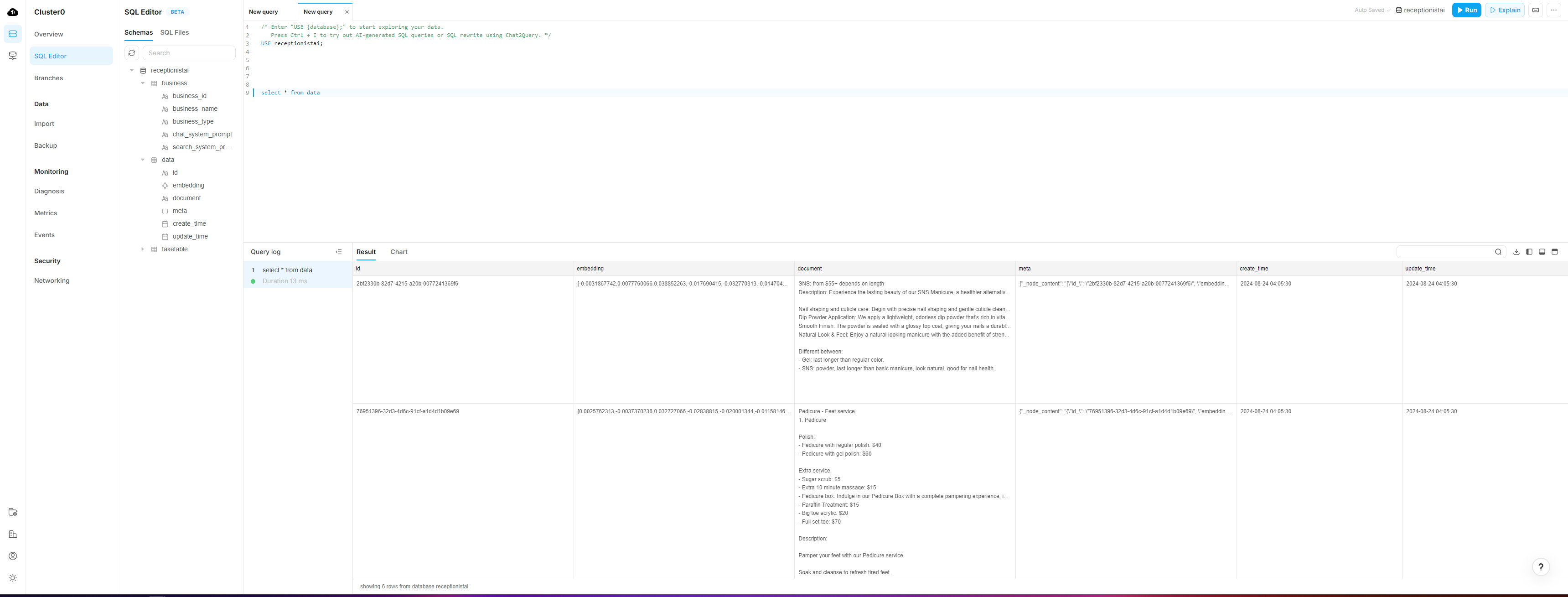Click the Explain button

pyautogui.click(x=1504, y=10)
